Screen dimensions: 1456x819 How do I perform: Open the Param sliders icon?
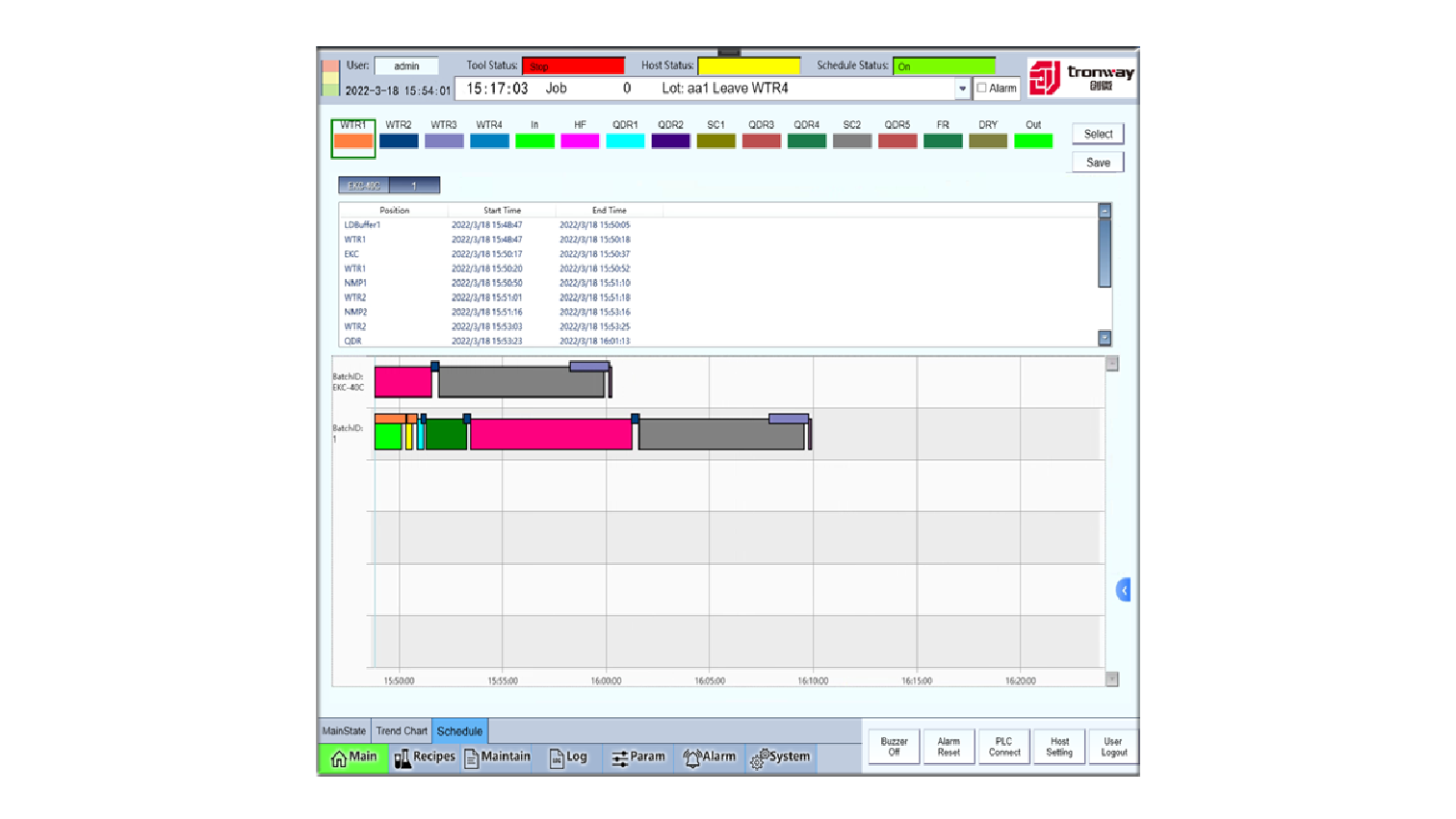[x=619, y=758]
